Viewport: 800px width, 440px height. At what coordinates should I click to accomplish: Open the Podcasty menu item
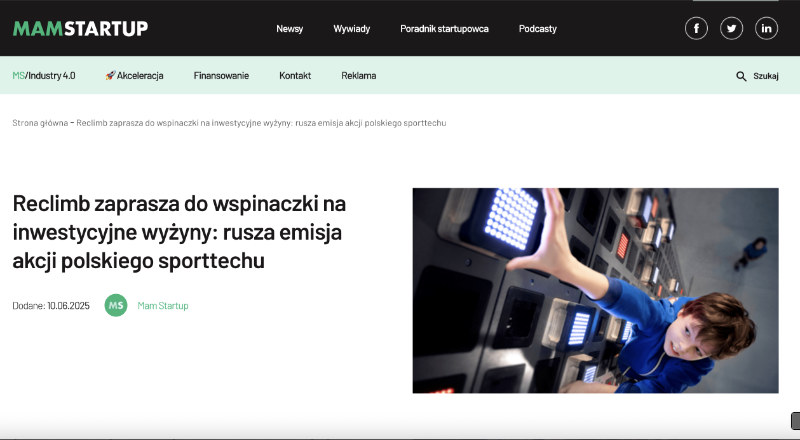pos(538,29)
